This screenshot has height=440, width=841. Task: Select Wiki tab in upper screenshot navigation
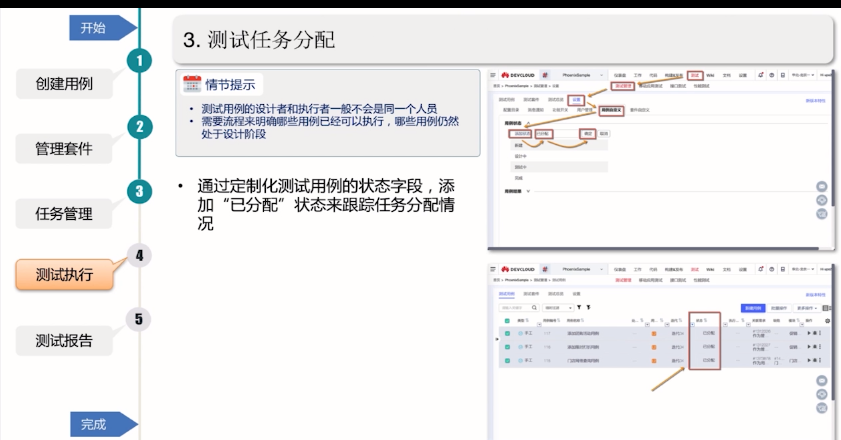[710, 75]
